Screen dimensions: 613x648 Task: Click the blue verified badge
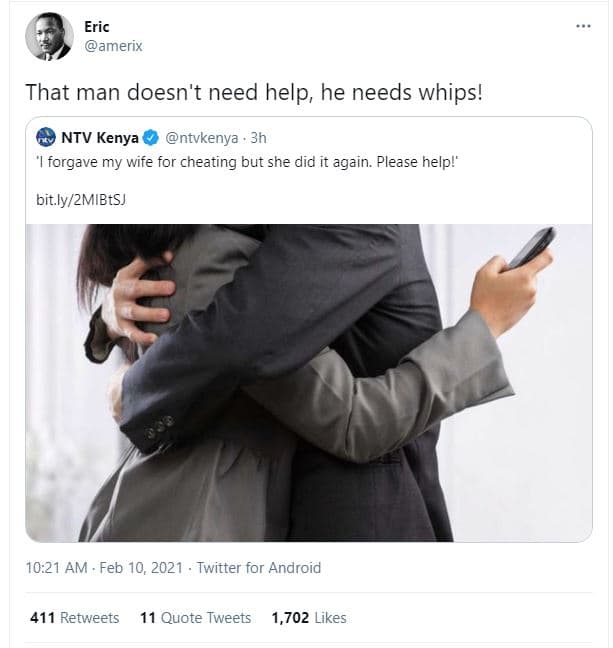click(x=150, y=138)
